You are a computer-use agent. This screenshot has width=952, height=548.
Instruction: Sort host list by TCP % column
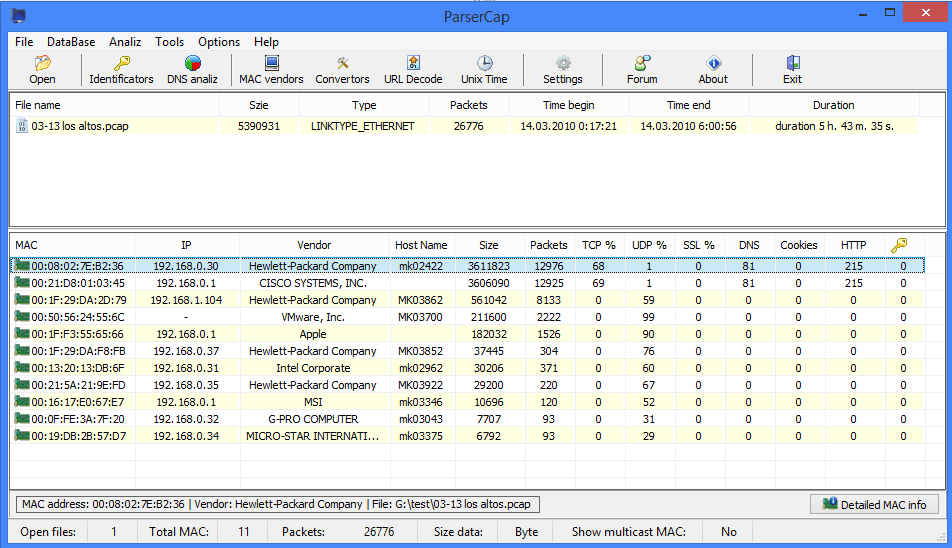[599, 245]
